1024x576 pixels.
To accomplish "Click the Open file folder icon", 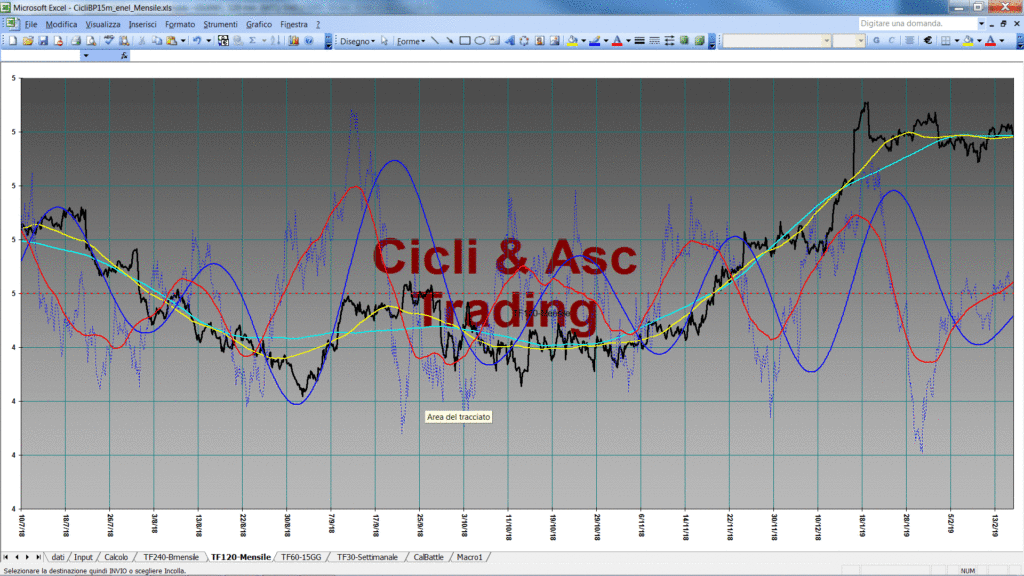I will click(x=27, y=40).
